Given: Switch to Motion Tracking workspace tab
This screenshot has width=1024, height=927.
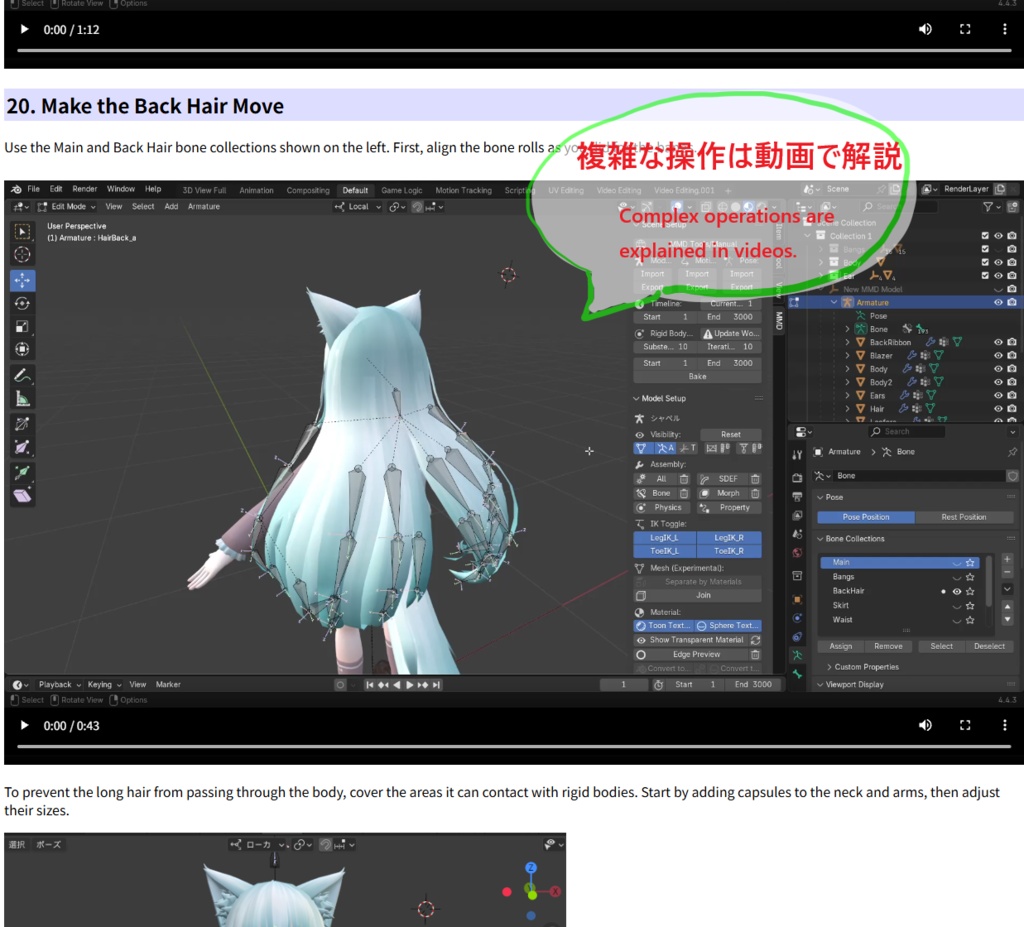Looking at the screenshot, I should (x=463, y=191).
